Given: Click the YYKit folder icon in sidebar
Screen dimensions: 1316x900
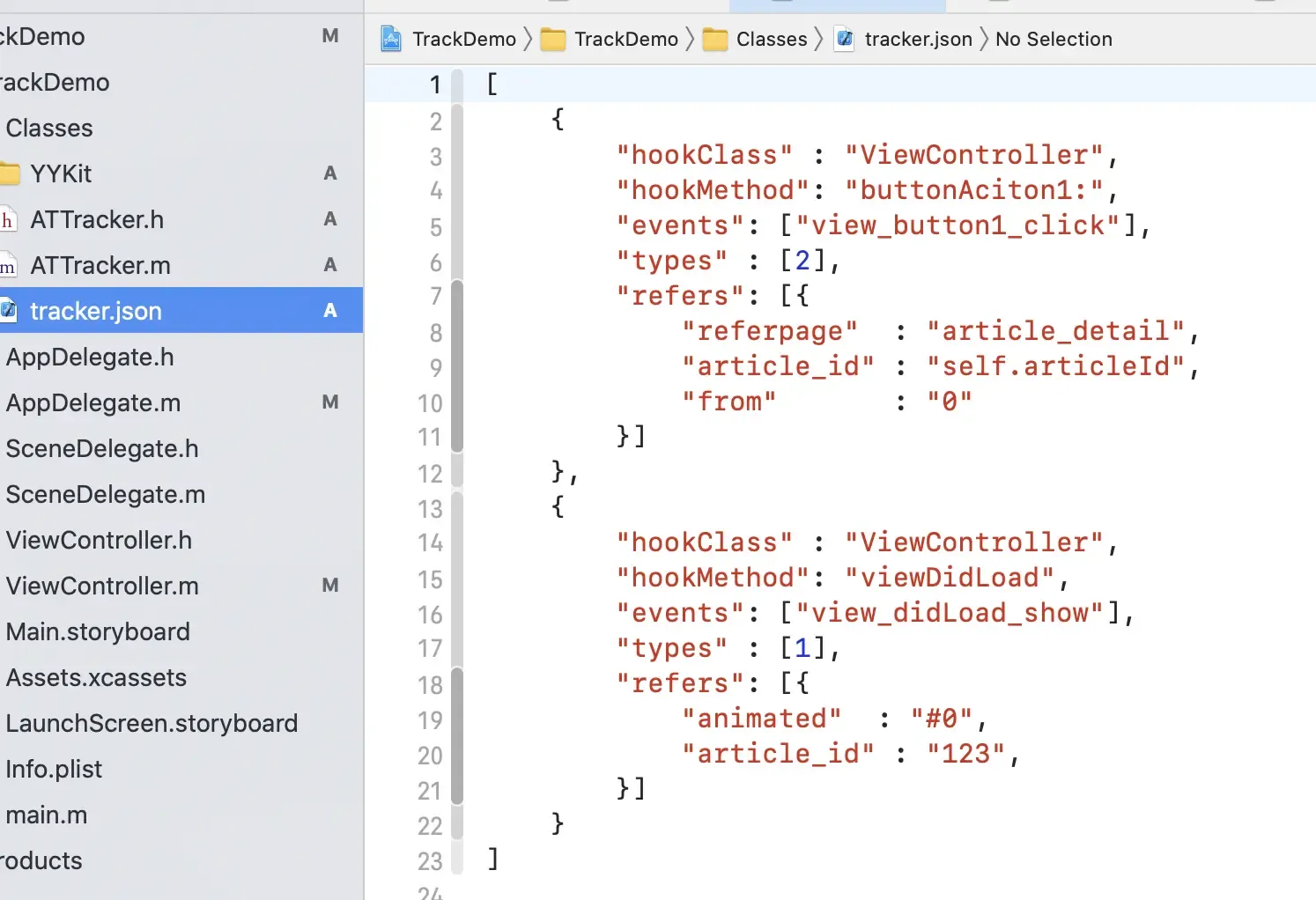Looking at the screenshot, I should point(11,173).
